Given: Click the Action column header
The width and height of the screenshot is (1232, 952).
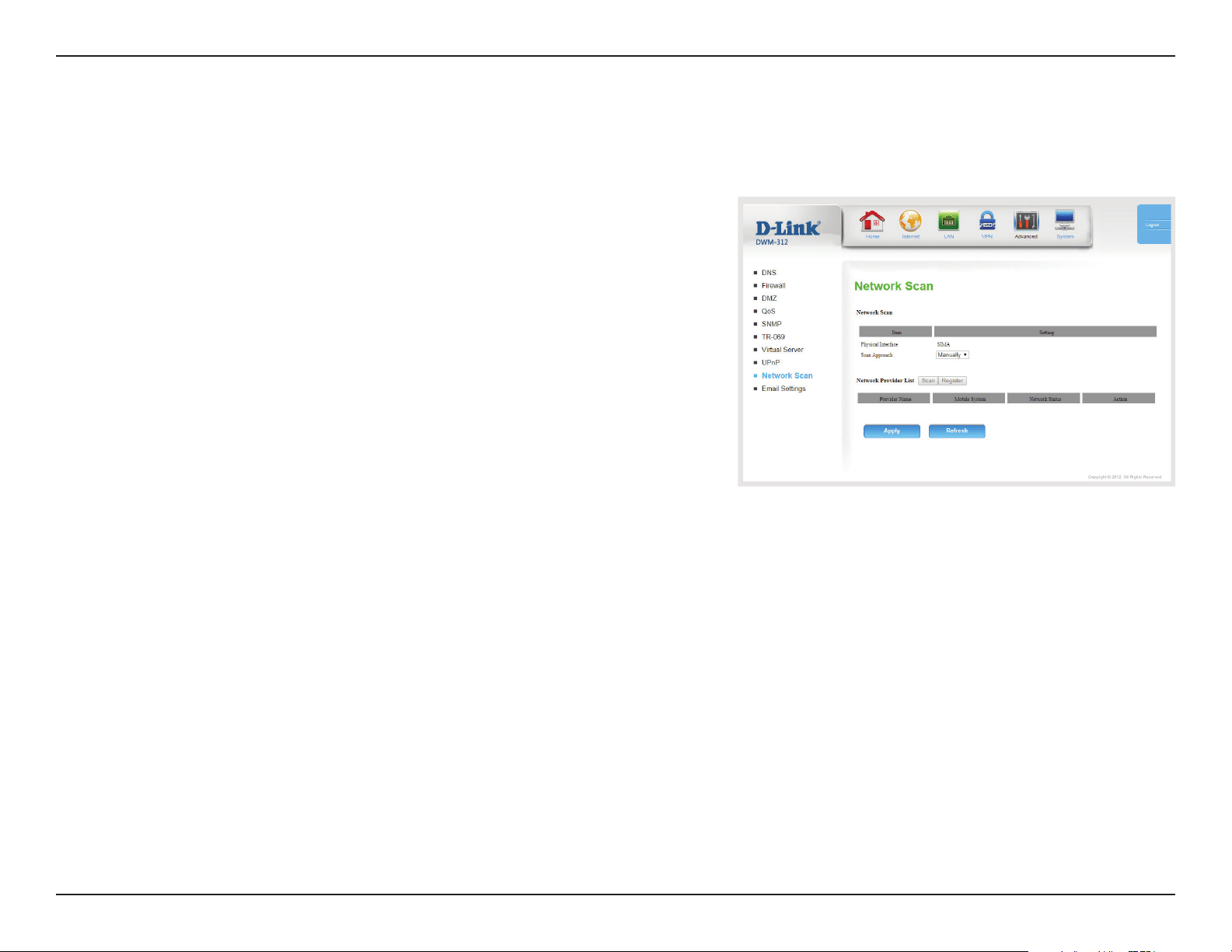Looking at the screenshot, I should pos(1119,399).
